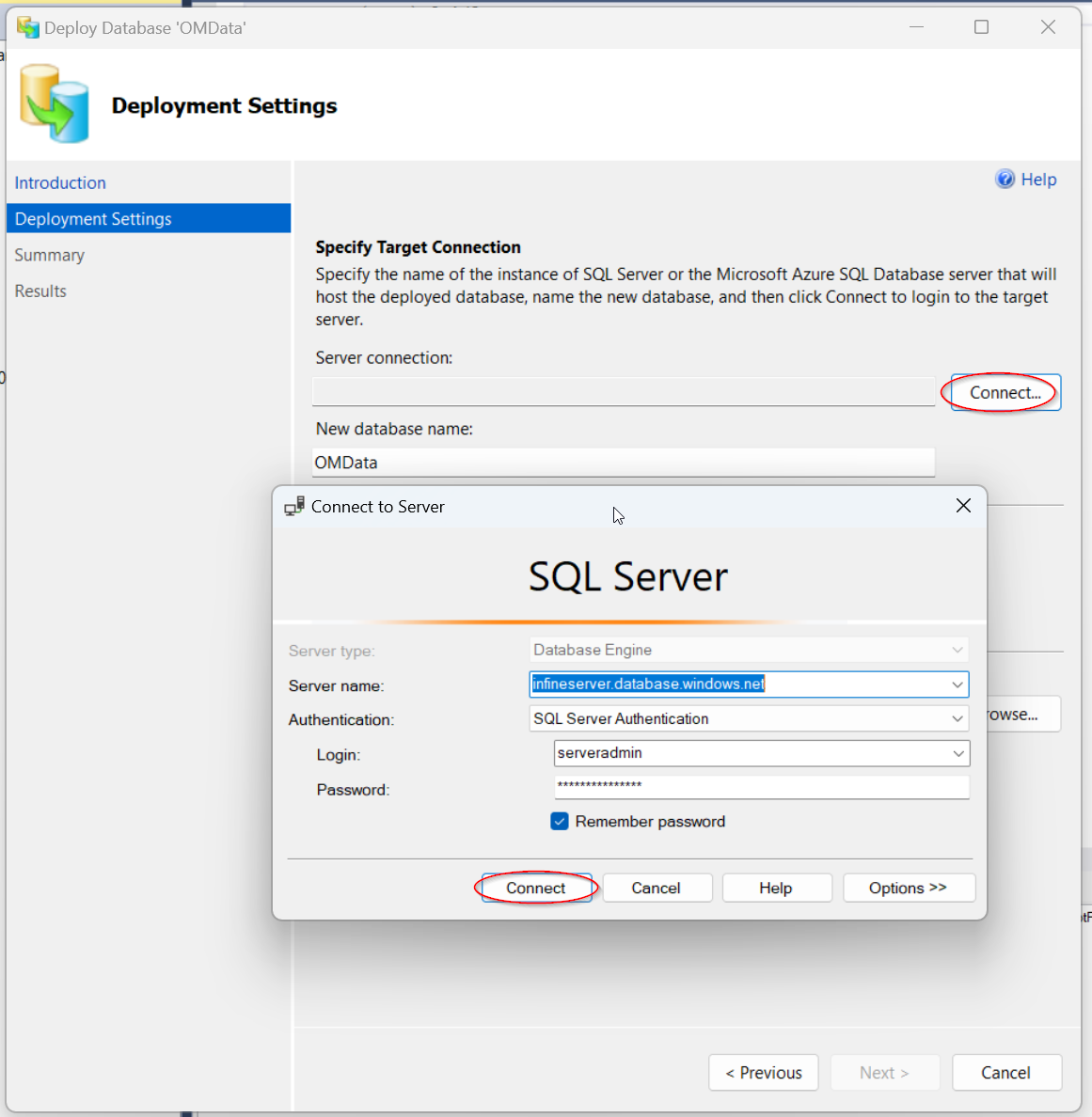Click the database deployment icon in the header
This screenshot has width=1092, height=1117.
pyautogui.click(x=54, y=103)
